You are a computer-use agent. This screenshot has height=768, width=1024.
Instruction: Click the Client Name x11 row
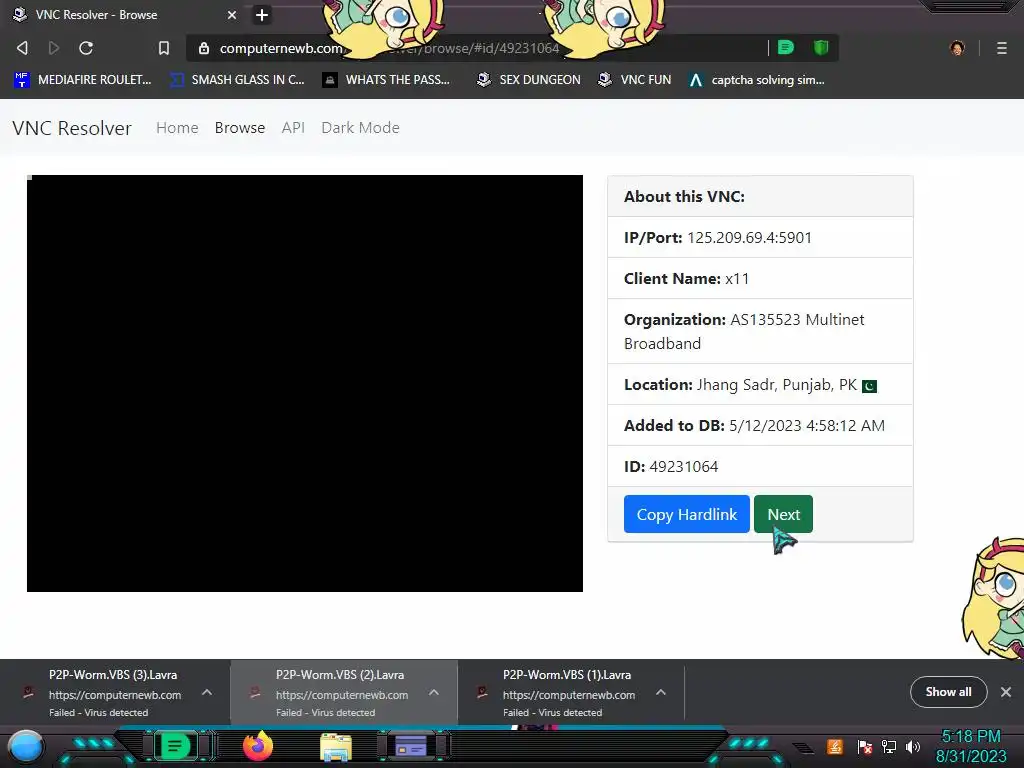coord(760,279)
